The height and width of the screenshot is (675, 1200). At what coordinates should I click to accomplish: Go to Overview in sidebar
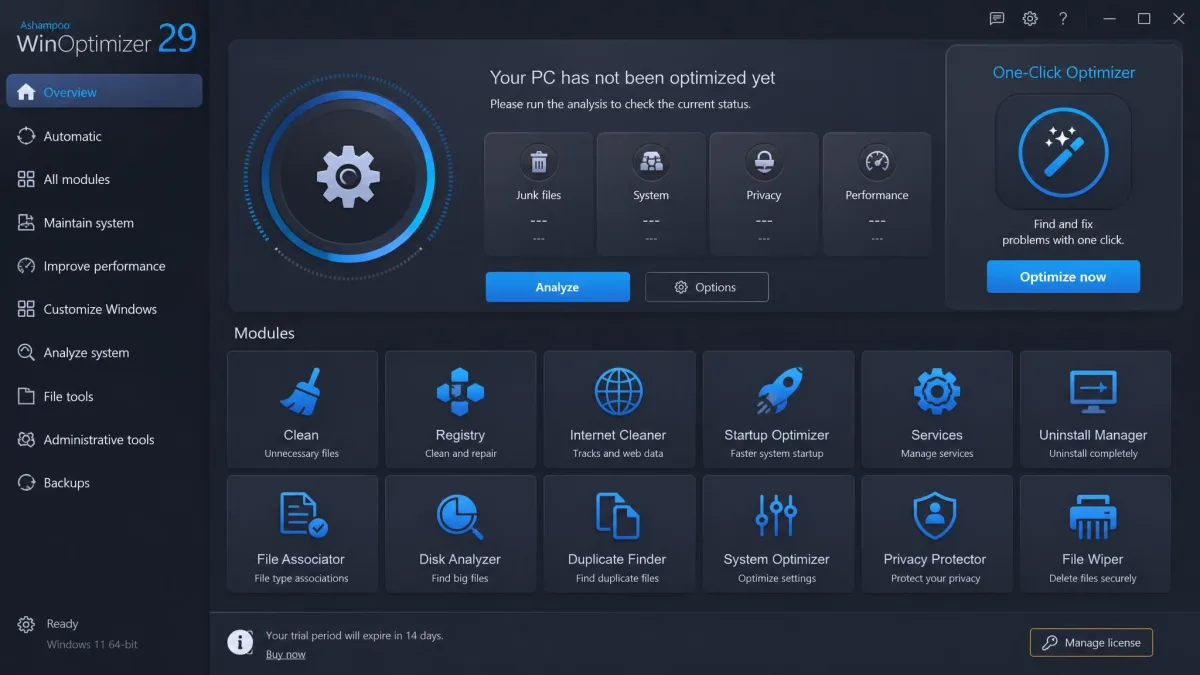tap(104, 91)
